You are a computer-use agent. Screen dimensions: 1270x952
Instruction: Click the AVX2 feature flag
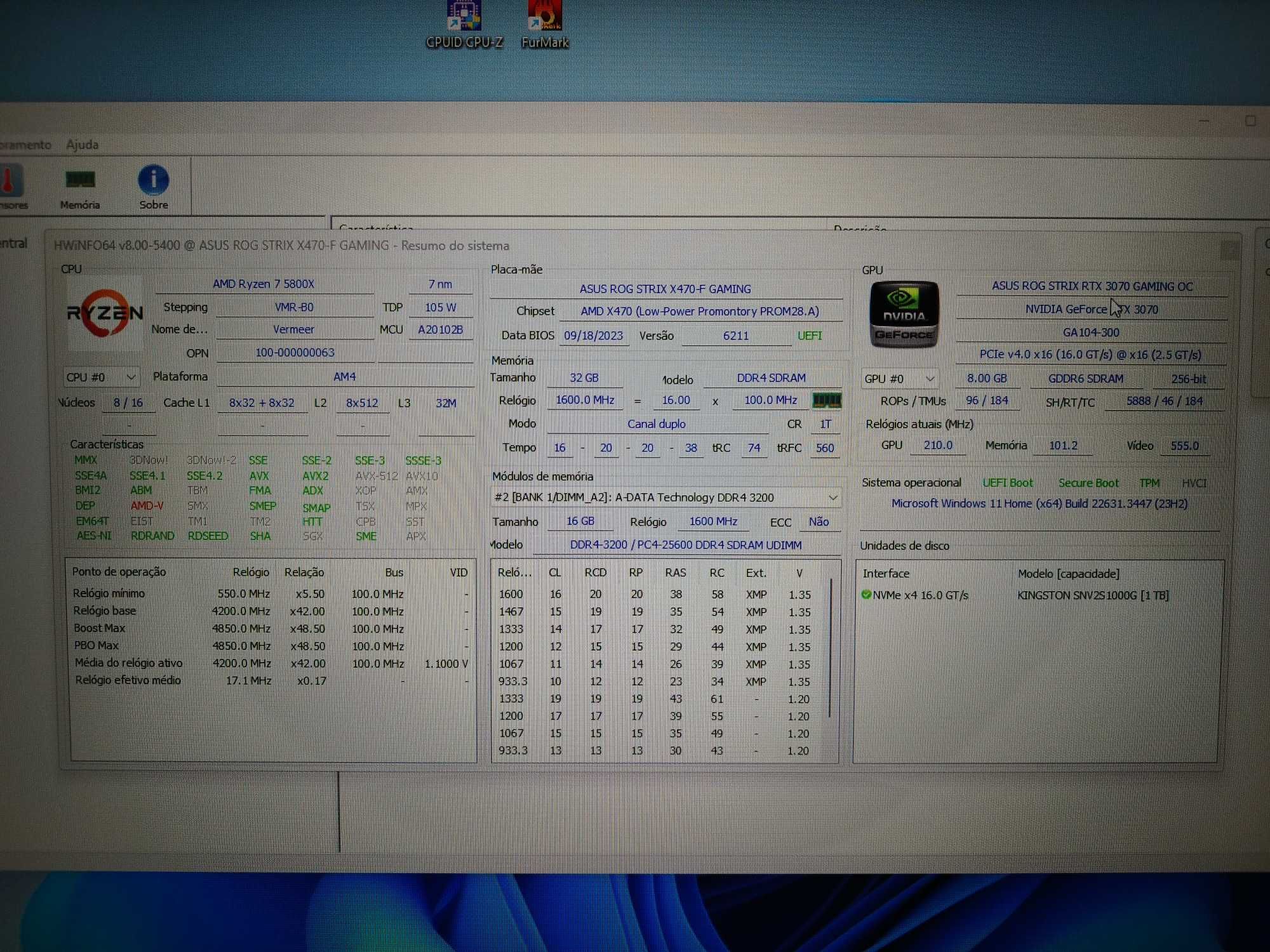pyautogui.click(x=315, y=476)
